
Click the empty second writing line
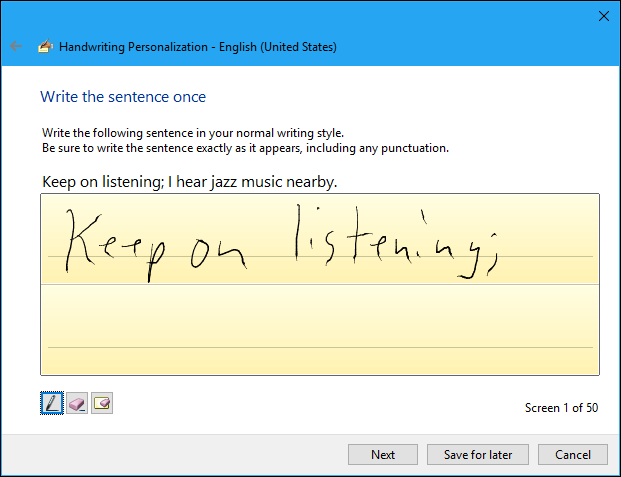[x=320, y=330]
